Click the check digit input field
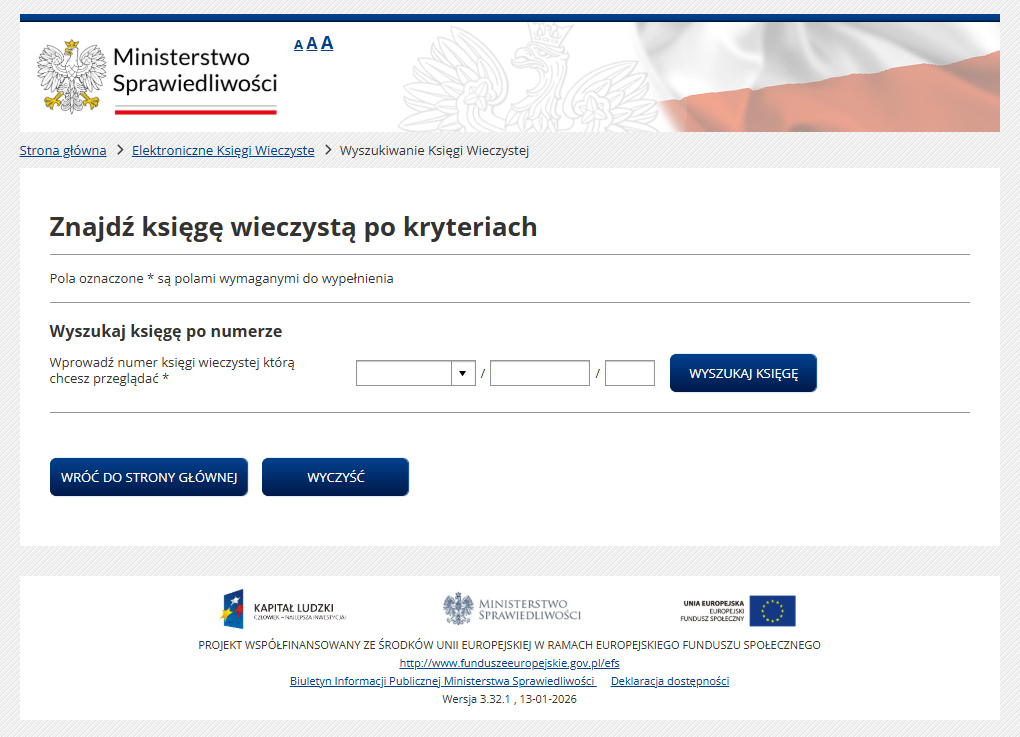Viewport: 1020px width, 737px height. tap(630, 373)
